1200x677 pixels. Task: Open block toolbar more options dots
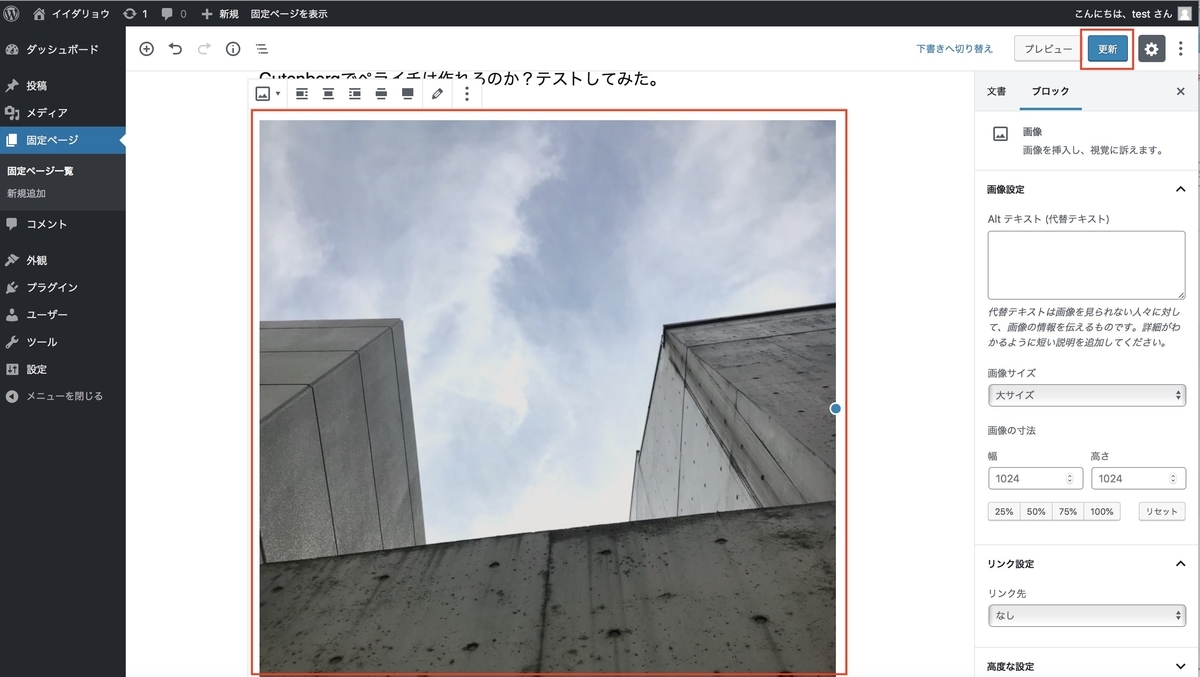click(x=467, y=94)
